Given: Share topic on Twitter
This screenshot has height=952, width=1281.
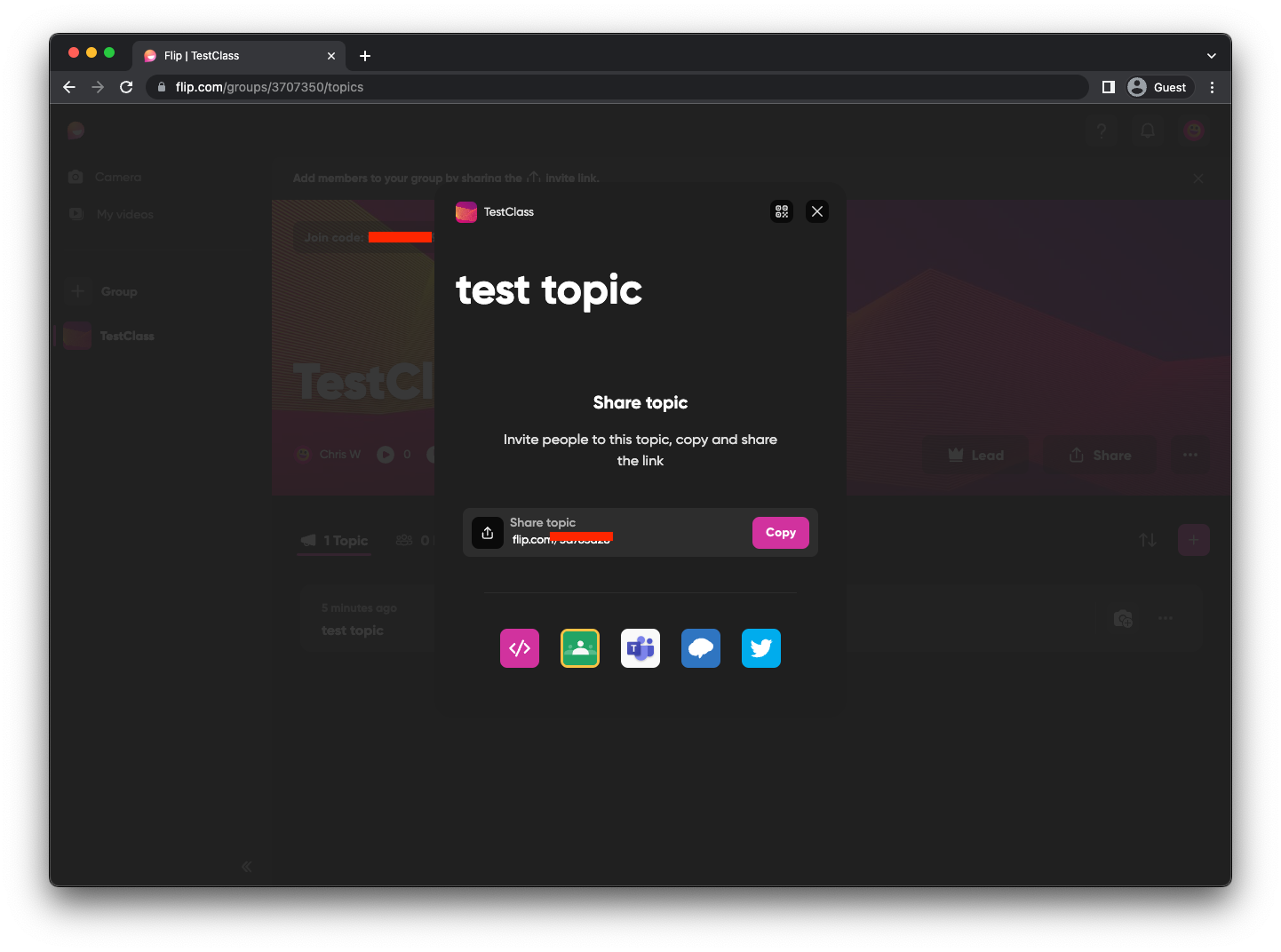Looking at the screenshot, I should [761, 648].
